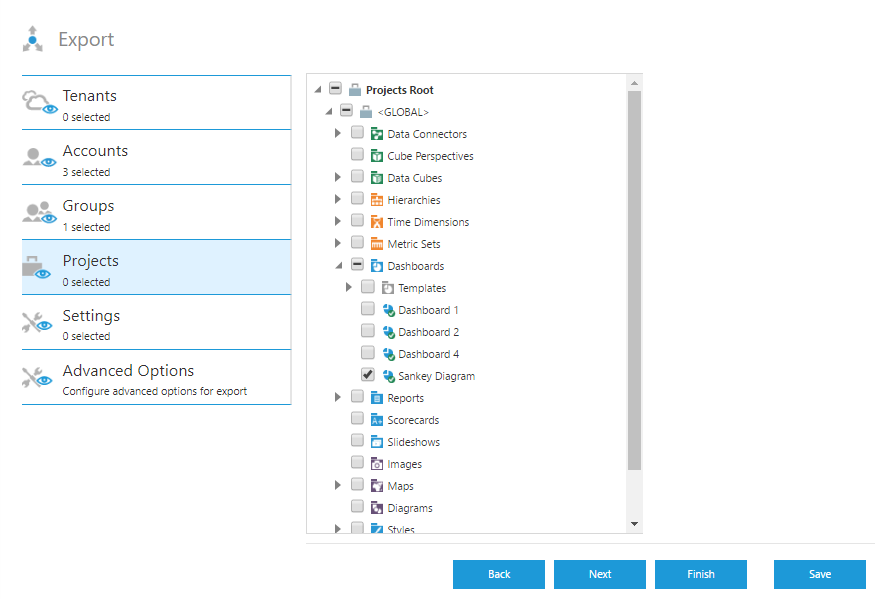Open the Advanced Options section
The height and width of the screenshot is (599, 895).
pos(156,378)
